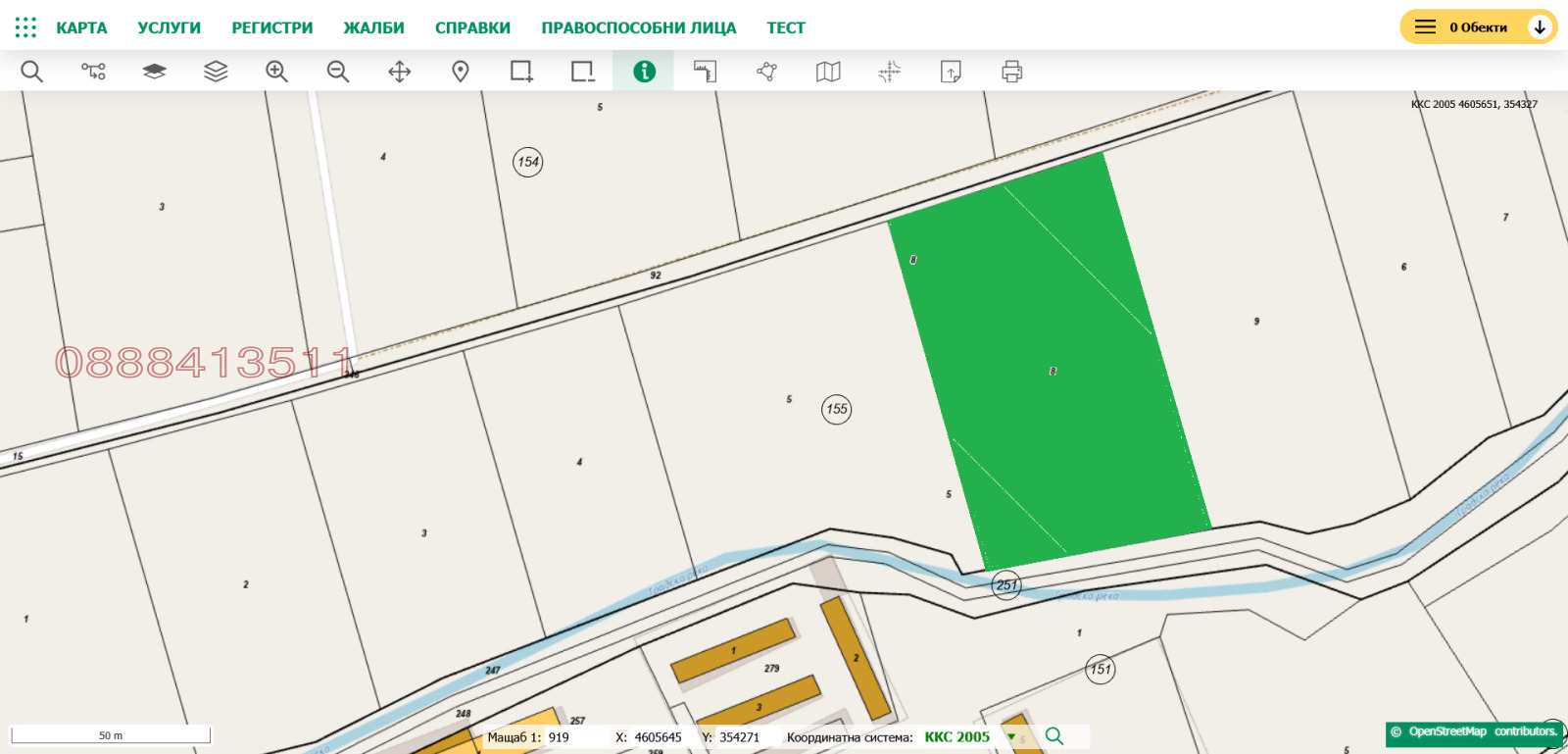Click the circled 151 block label
1568x754 pixels.
(1101, 669)
